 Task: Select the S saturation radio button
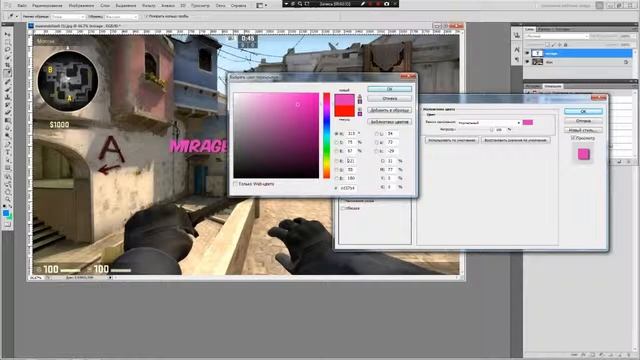[x=337, y=142]
